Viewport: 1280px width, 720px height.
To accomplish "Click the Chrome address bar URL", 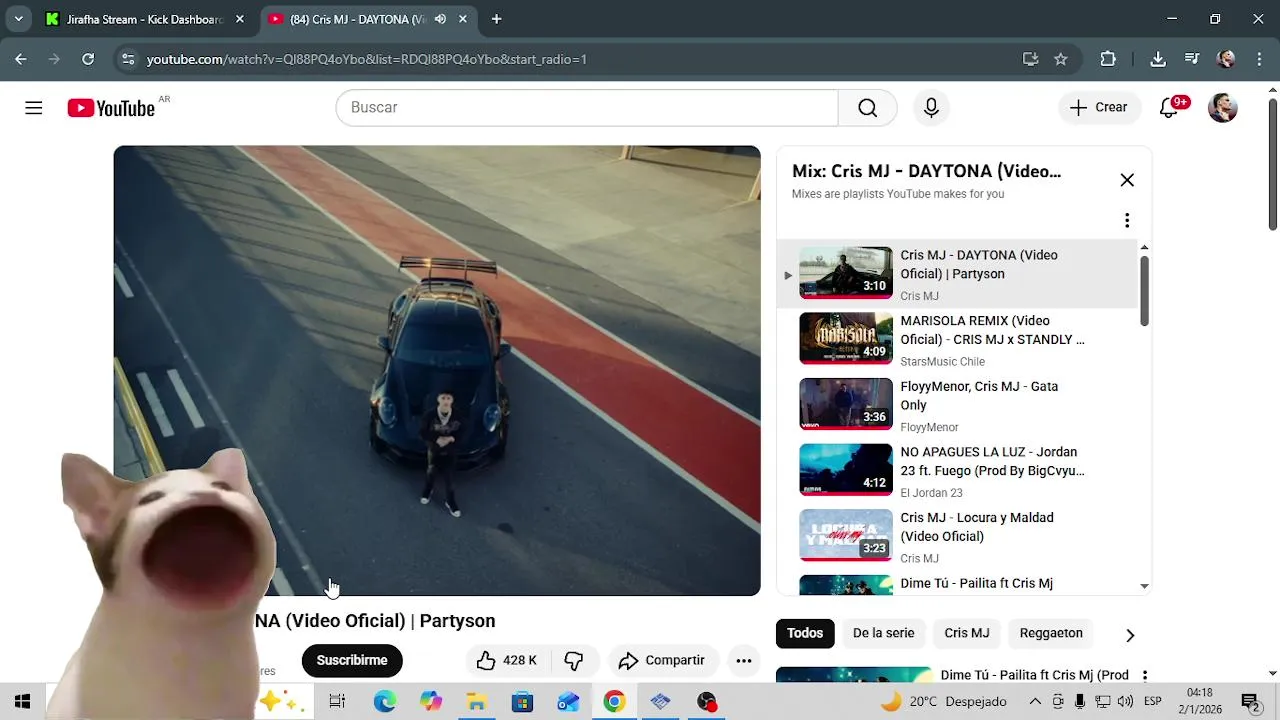I will (x=366, y=59).
